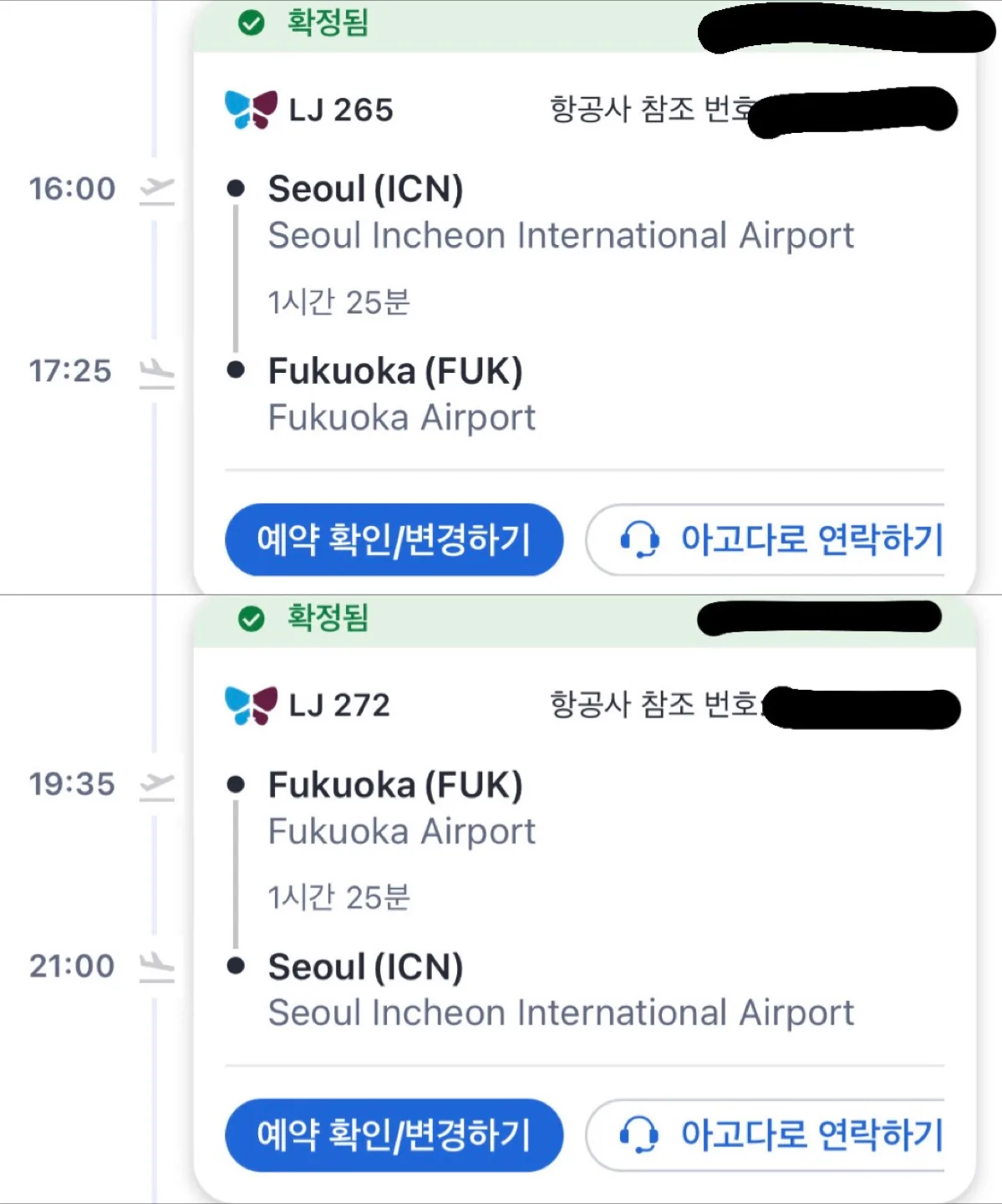
Task: Click the 항공사 참조 번호 label on the LJ 265 card
Action: [x=652, y=110]
